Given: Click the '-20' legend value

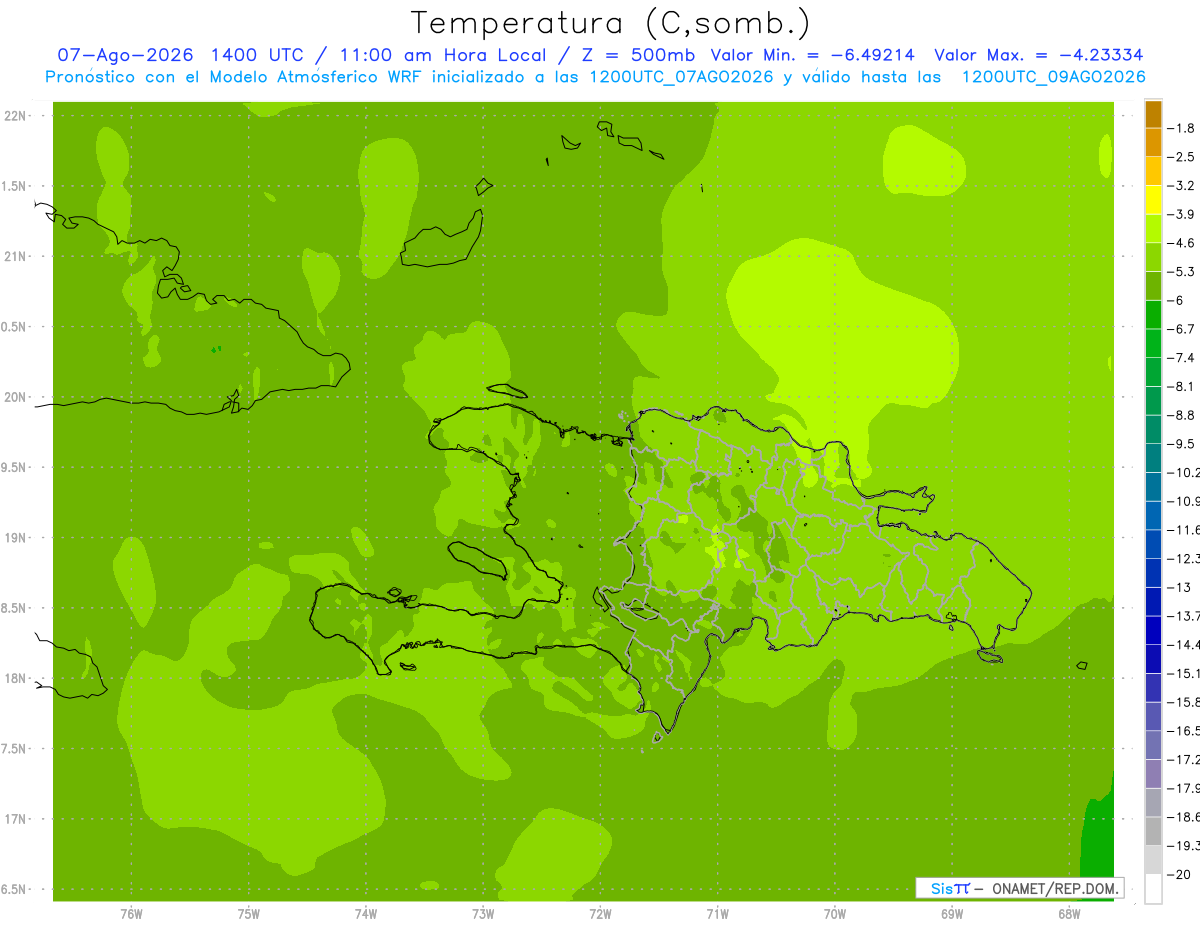Looking at the screenshot, I should (1178, 874).
